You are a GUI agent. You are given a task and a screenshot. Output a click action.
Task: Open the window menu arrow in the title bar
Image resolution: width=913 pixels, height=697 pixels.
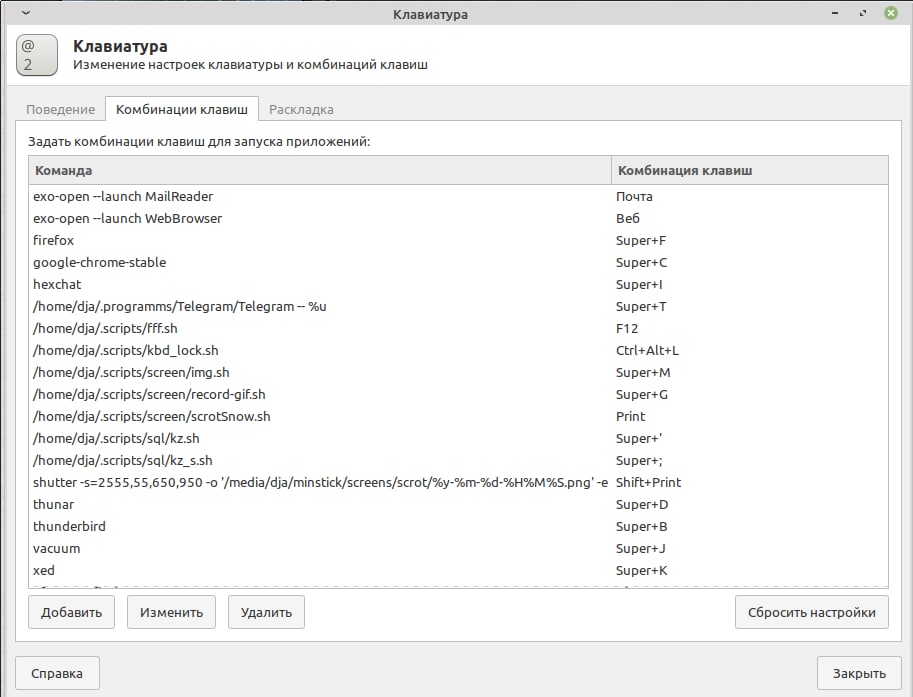click(x=24, y=14)
